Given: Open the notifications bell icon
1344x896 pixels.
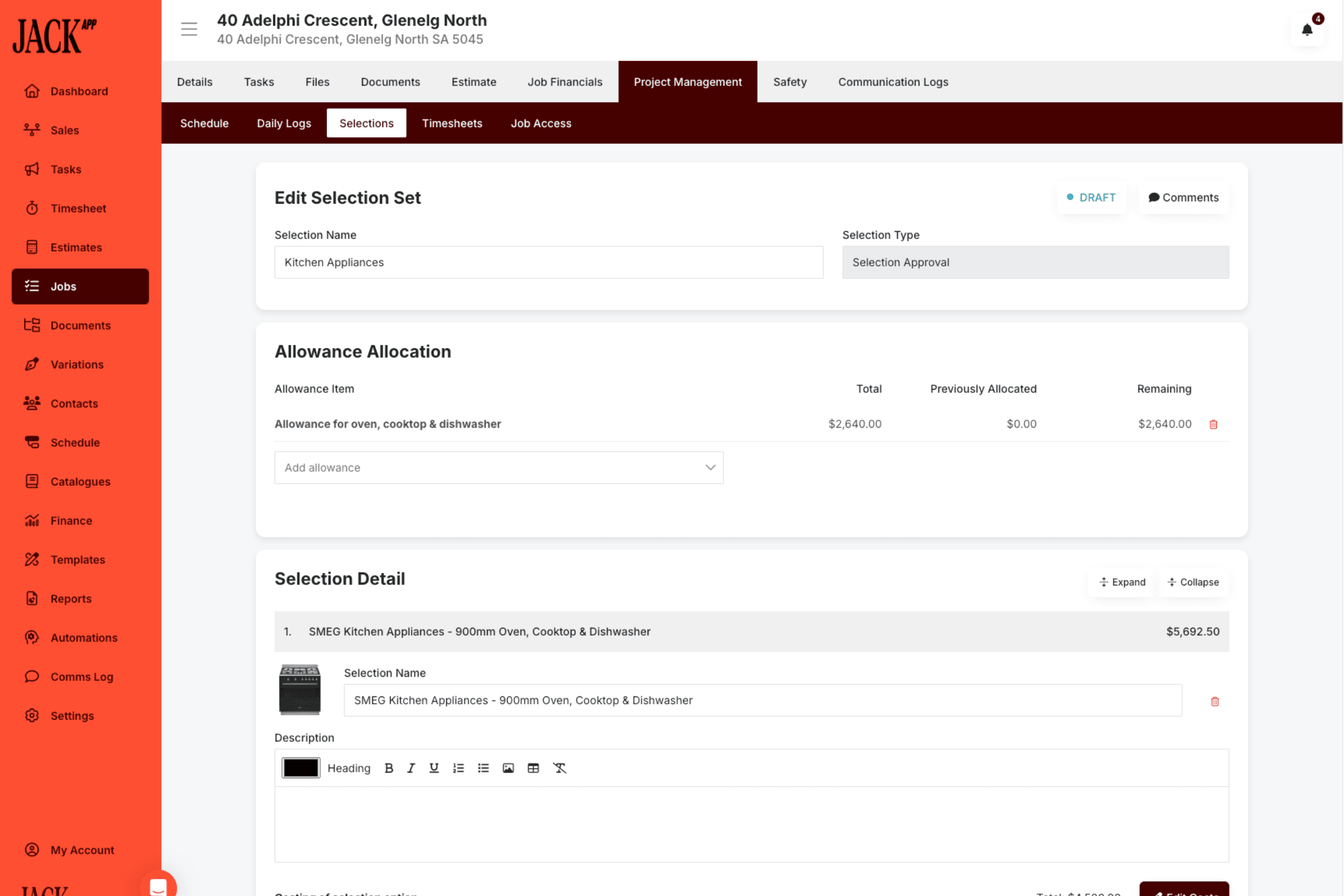Looking at the screenshot, I should 1306,30.
